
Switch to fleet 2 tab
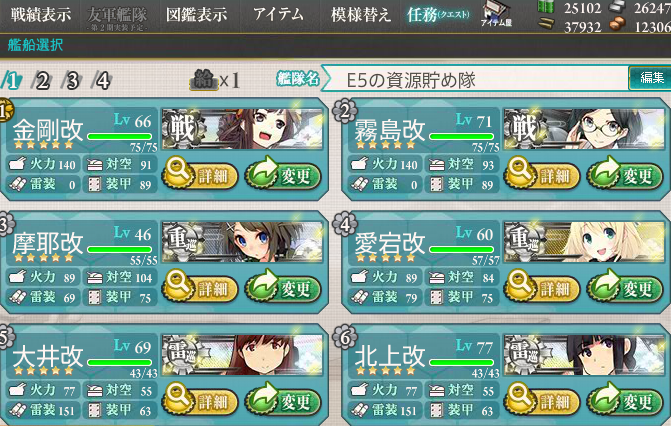click(x=42, y=80)
